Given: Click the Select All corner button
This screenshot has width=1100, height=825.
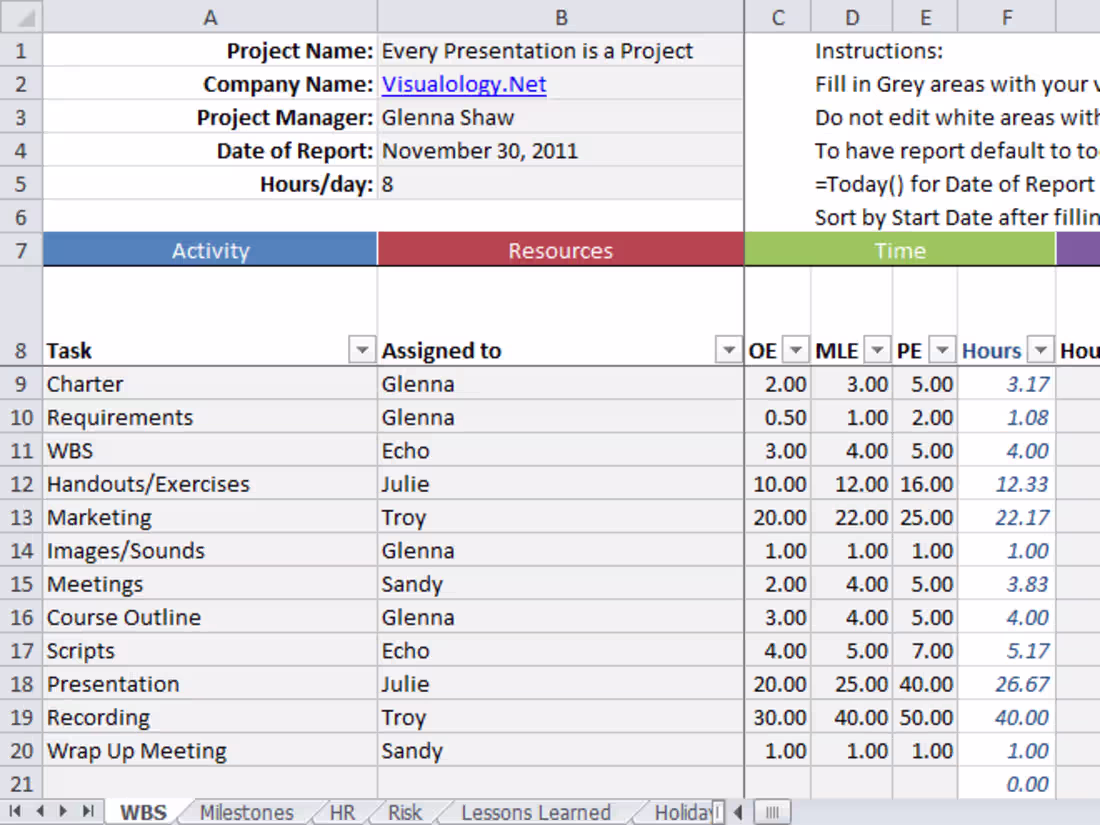Looking at the screenshot, I should (x=21, y=17).
